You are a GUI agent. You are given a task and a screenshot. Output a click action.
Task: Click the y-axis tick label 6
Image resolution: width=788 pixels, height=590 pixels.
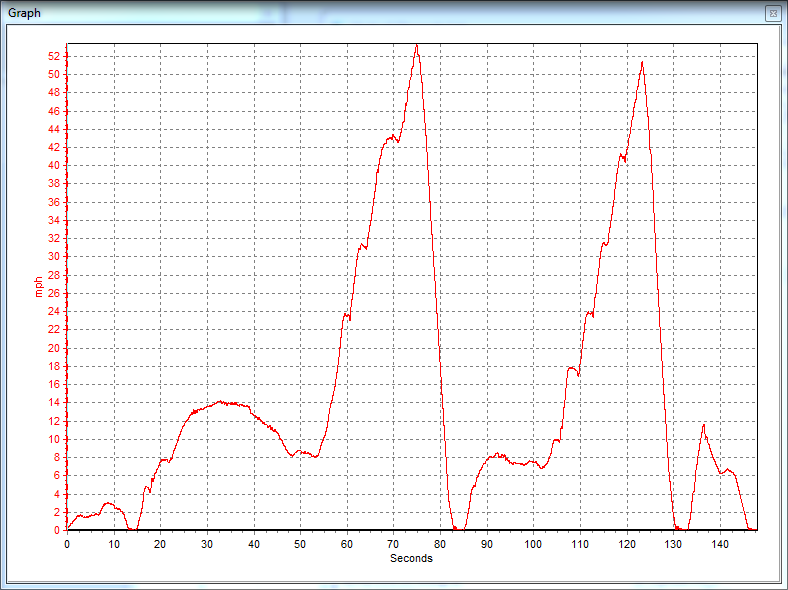tap(58, 475)
